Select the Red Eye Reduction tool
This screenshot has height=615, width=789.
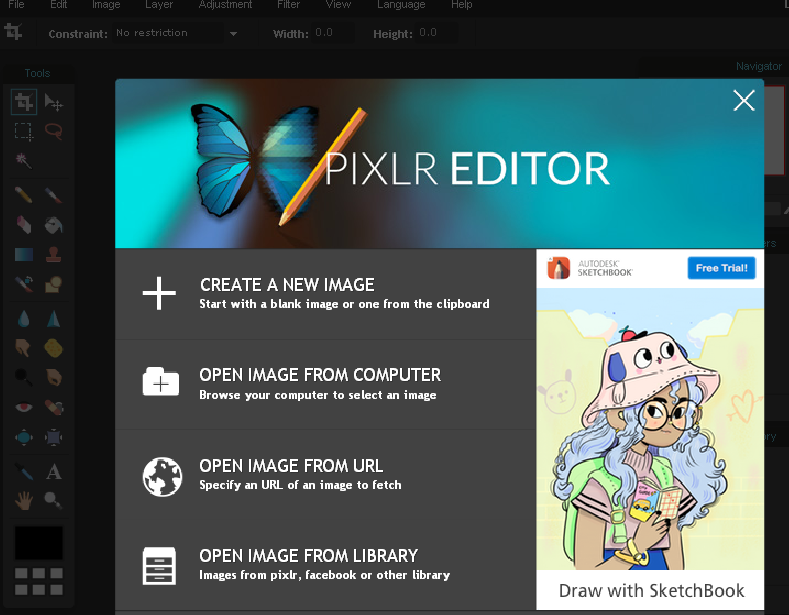coord(24,407)
